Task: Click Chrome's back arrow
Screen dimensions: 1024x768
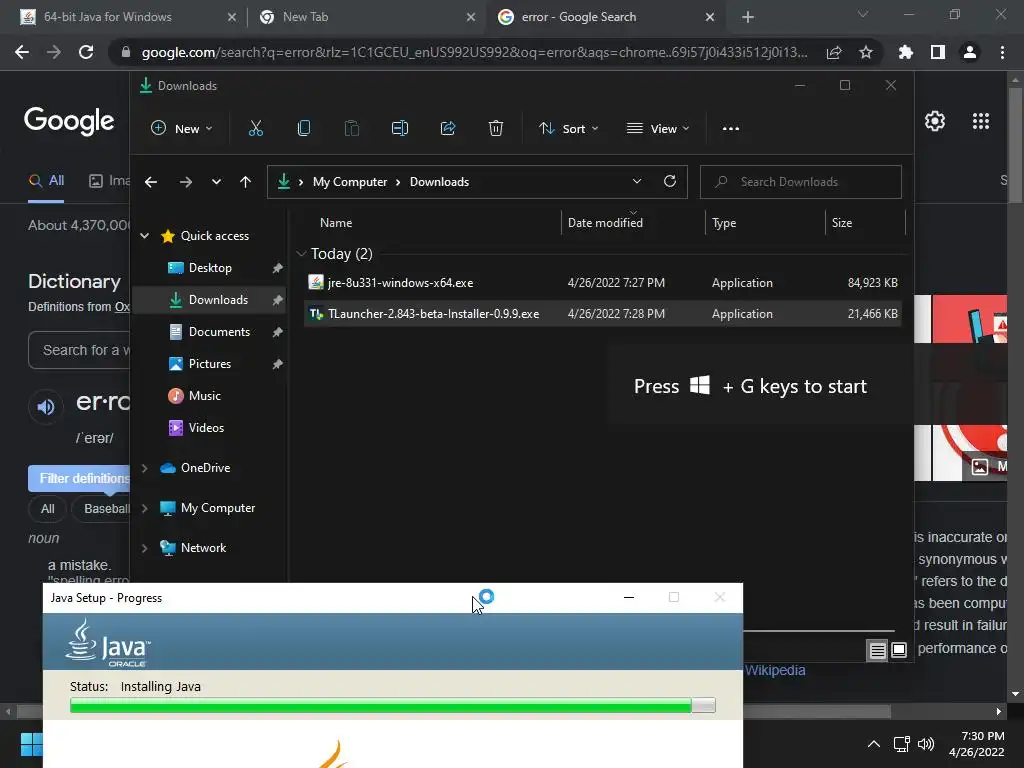Action: pos(22,52)
